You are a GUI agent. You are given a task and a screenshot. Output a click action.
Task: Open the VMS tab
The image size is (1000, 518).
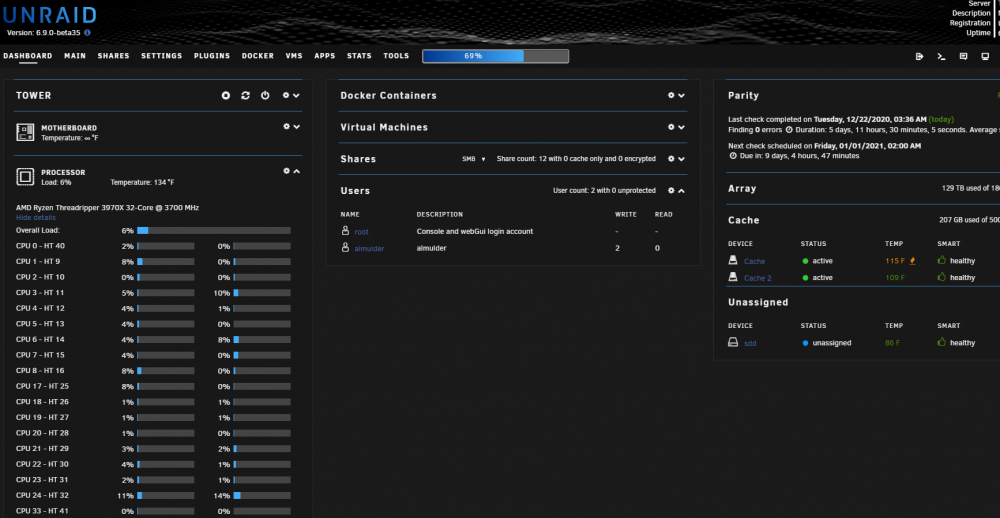[294, 56]
